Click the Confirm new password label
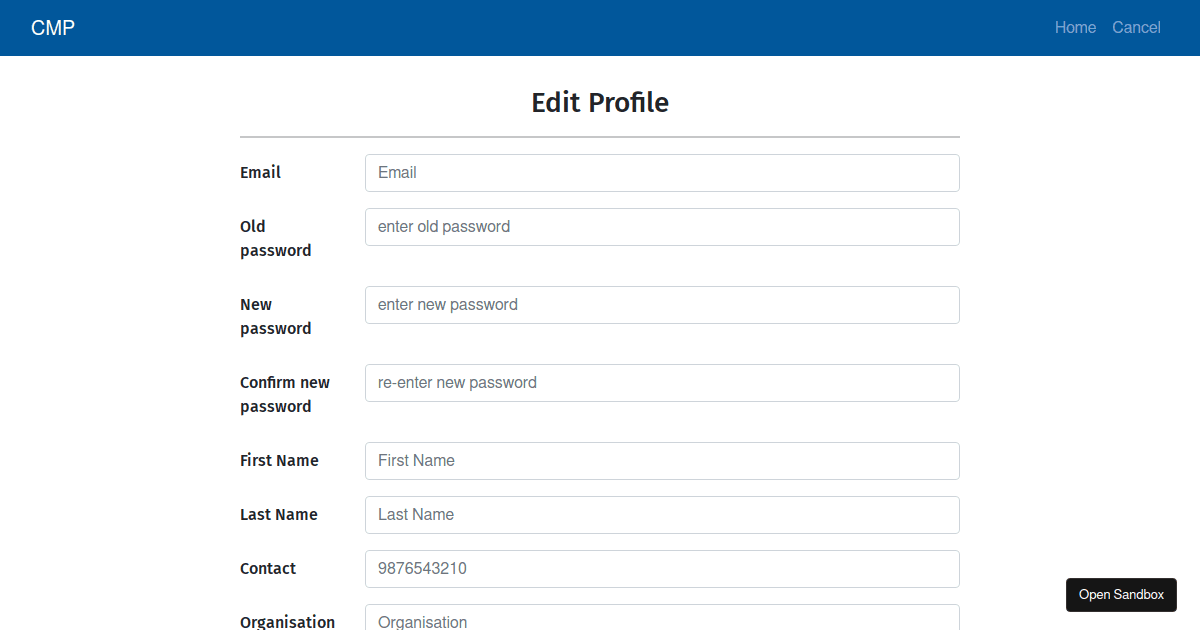This screenshot has height=630, width=1200. pos(285,394)
